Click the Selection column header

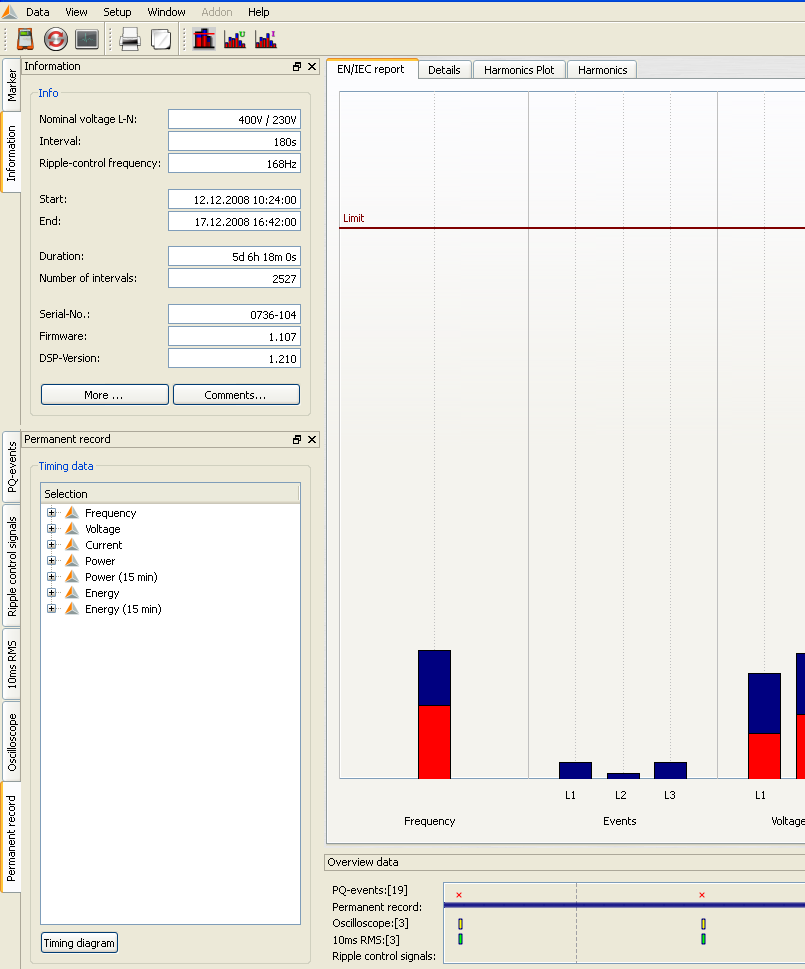click(170, 494)
